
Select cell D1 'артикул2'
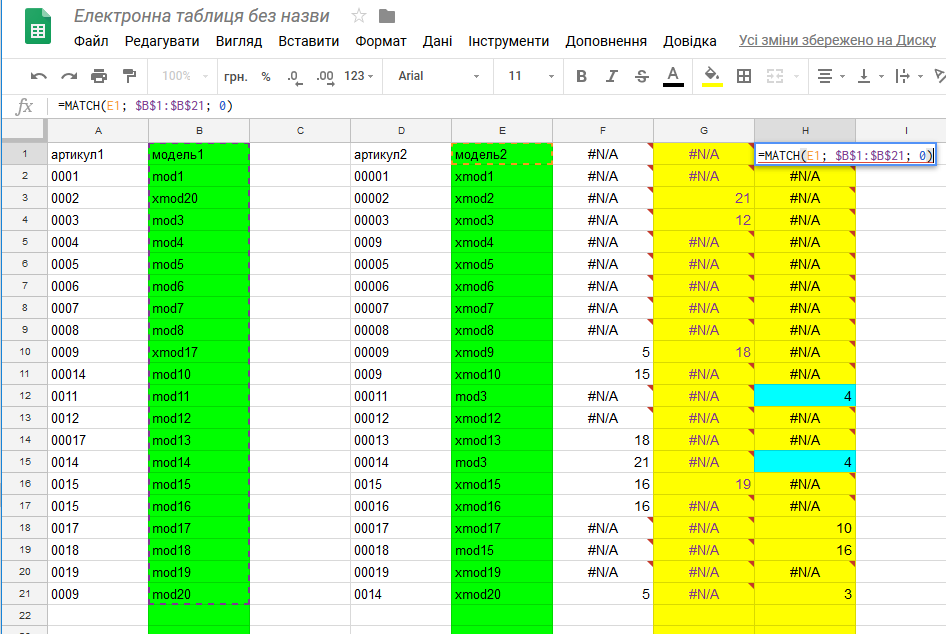click(401, 154)
